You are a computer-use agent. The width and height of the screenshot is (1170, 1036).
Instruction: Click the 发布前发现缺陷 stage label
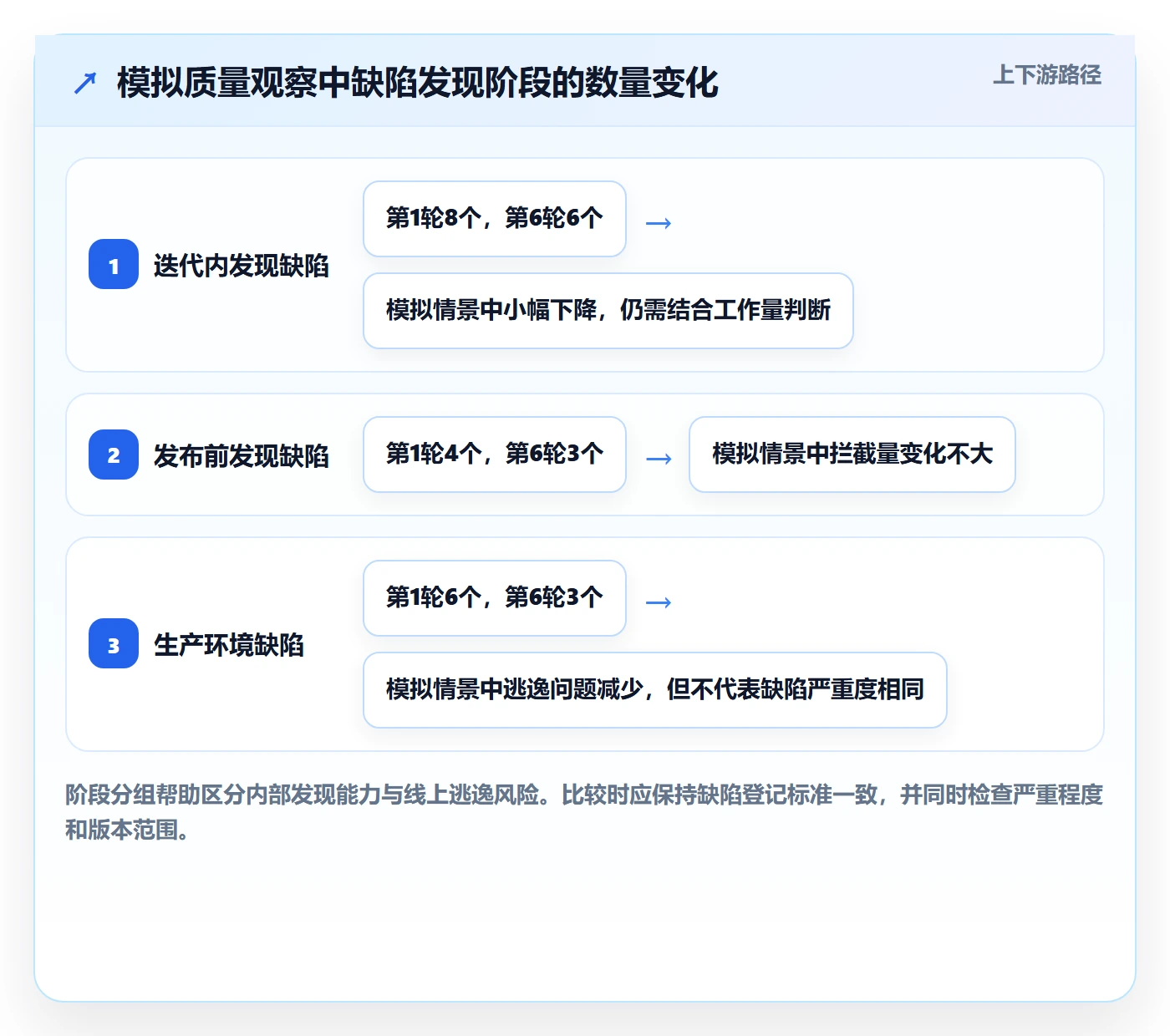point(241,456)
